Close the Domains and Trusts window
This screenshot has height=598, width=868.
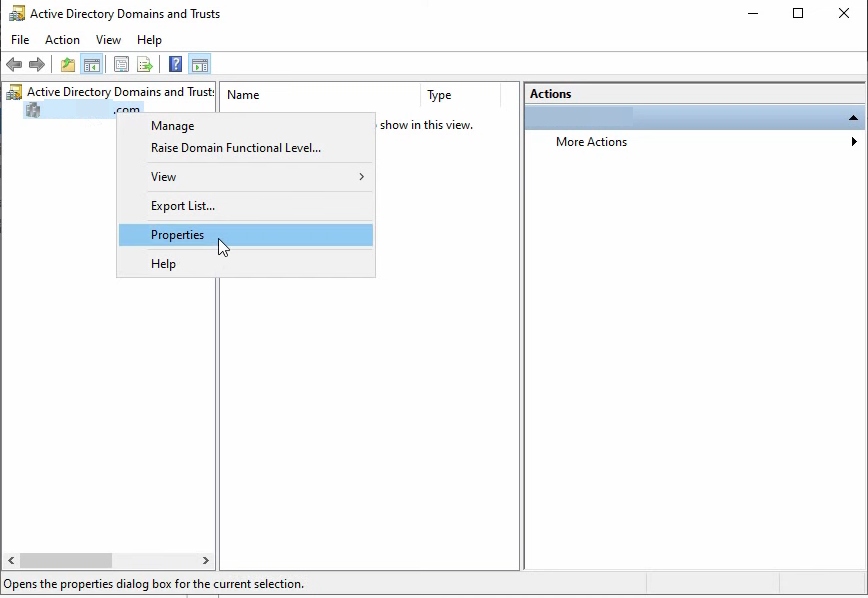(844, 13)
